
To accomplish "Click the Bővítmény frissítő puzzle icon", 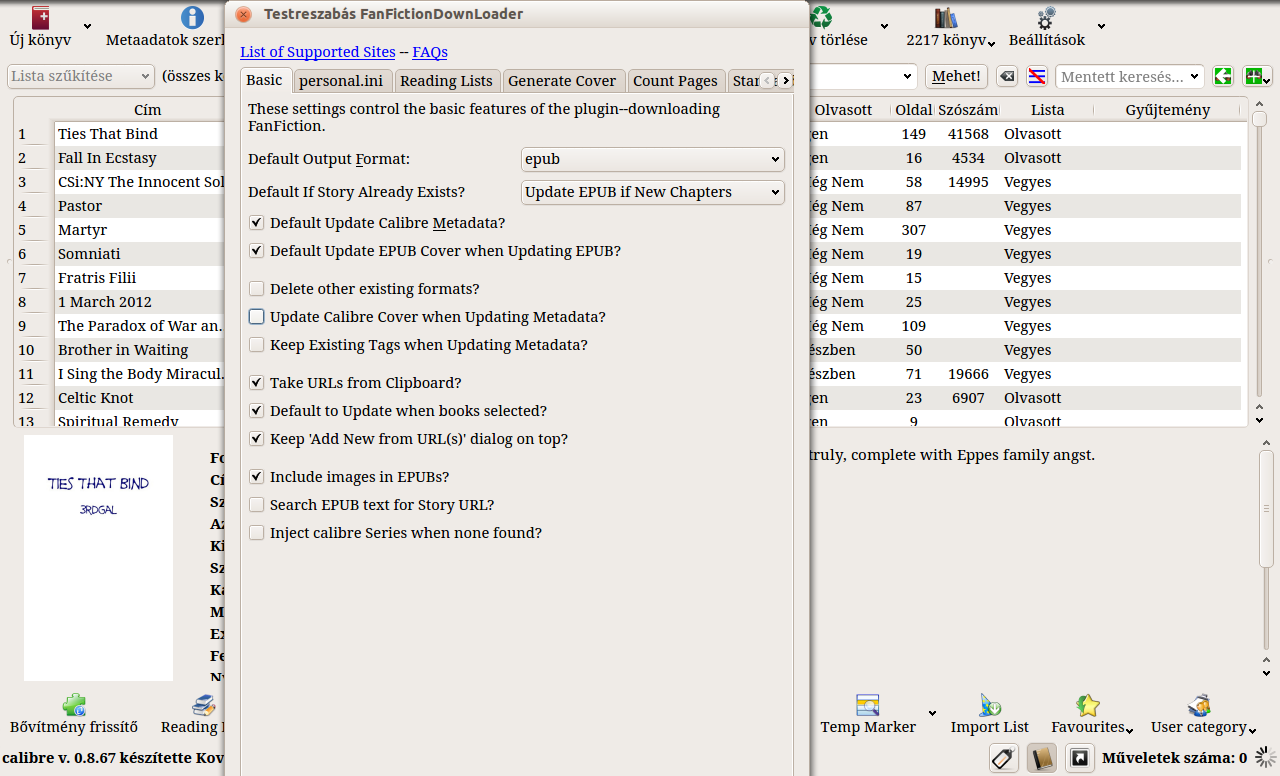I will pos(74,705).
